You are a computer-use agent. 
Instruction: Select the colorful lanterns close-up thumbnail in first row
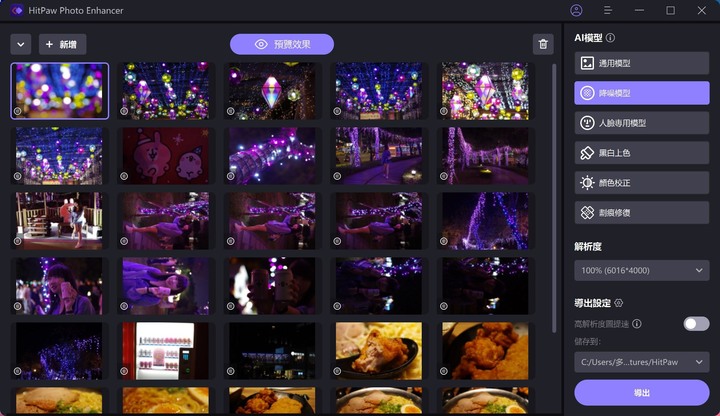[485, 91]
